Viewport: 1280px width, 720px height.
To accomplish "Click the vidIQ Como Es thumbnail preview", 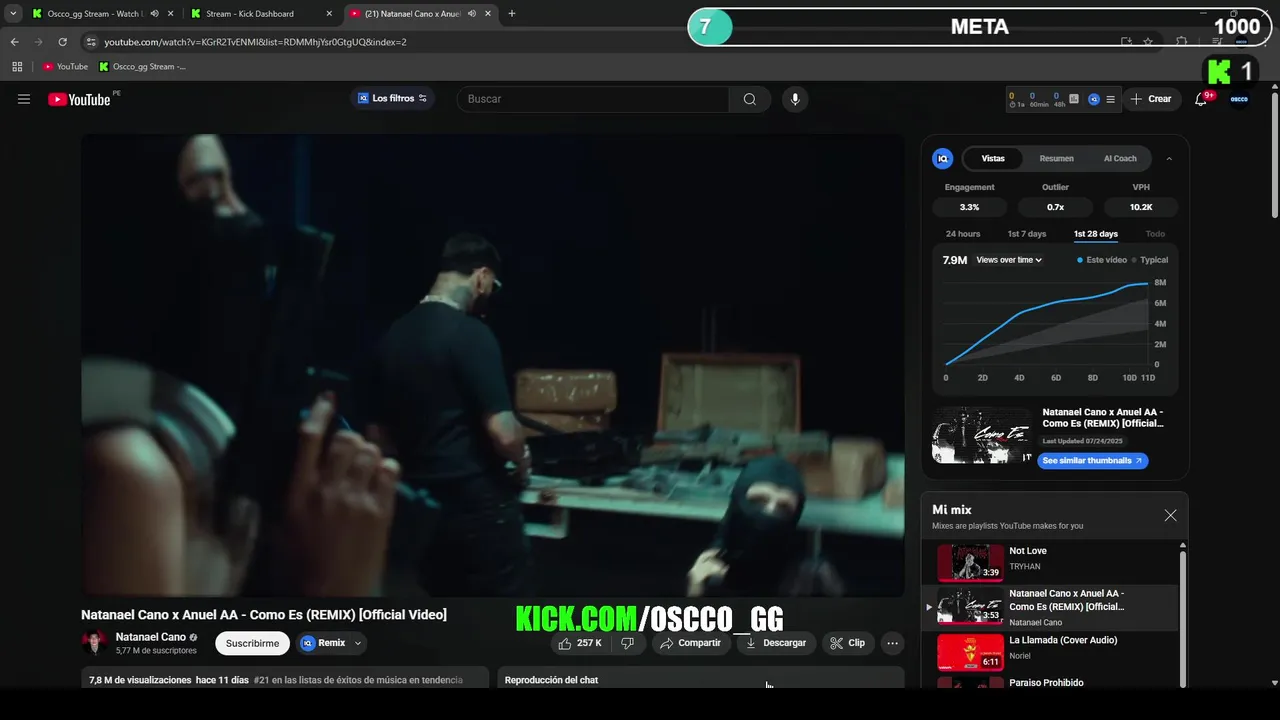I will coord(982,435).
